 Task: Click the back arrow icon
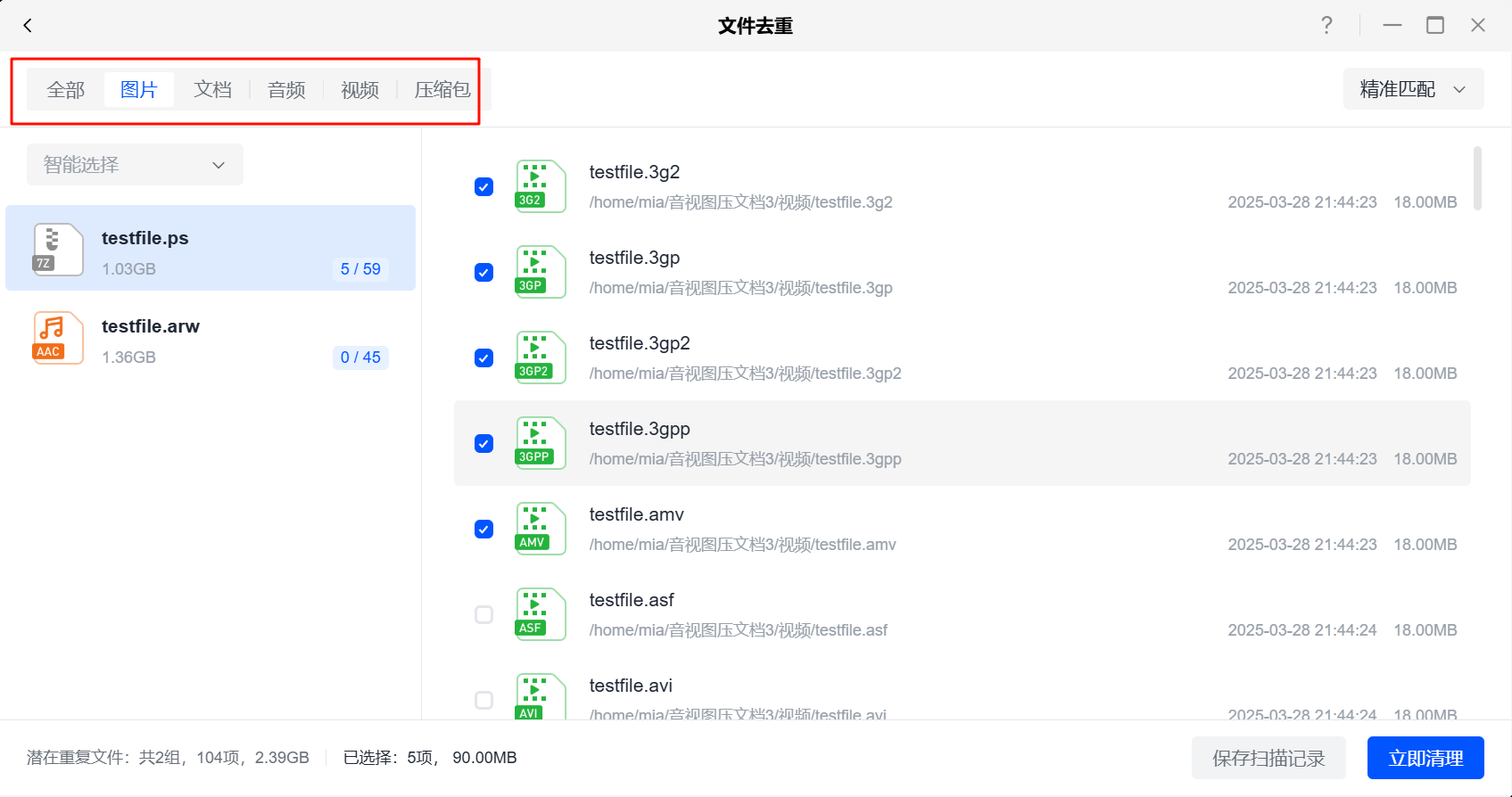(x=28, y=26)
